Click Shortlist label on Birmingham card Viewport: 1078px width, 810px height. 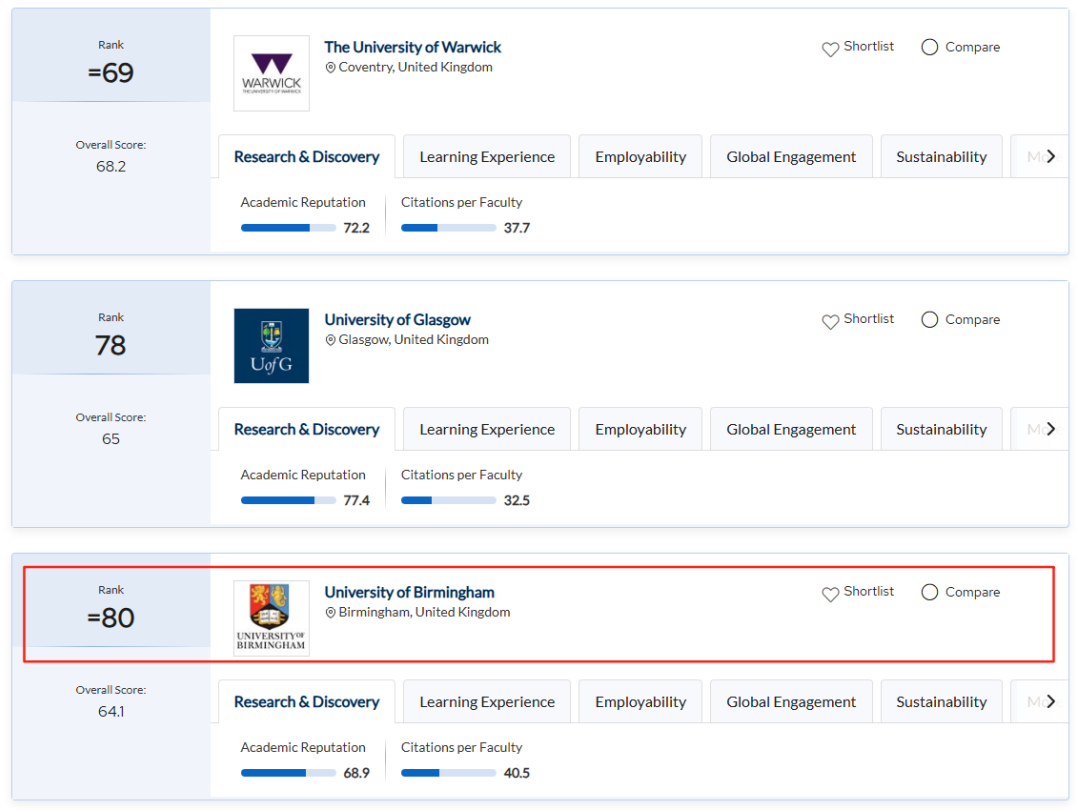click(x=868, y=591)
